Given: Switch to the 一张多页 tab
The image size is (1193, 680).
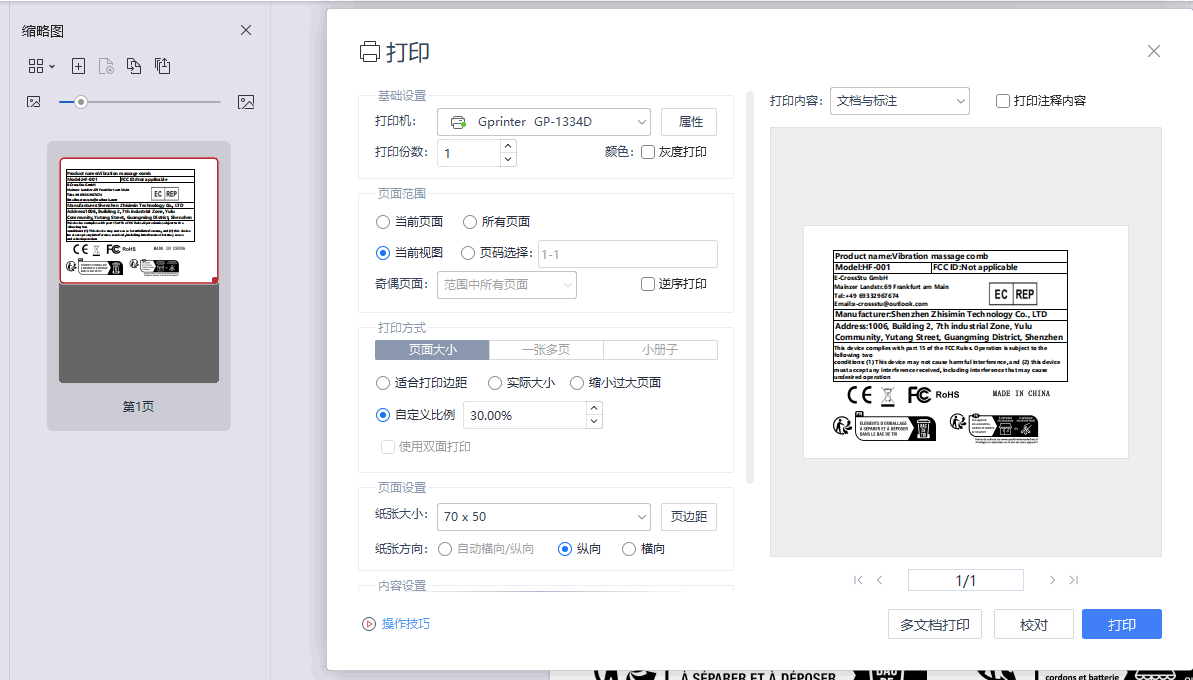Looking at the screenshot, I should (x=546, y=350).
